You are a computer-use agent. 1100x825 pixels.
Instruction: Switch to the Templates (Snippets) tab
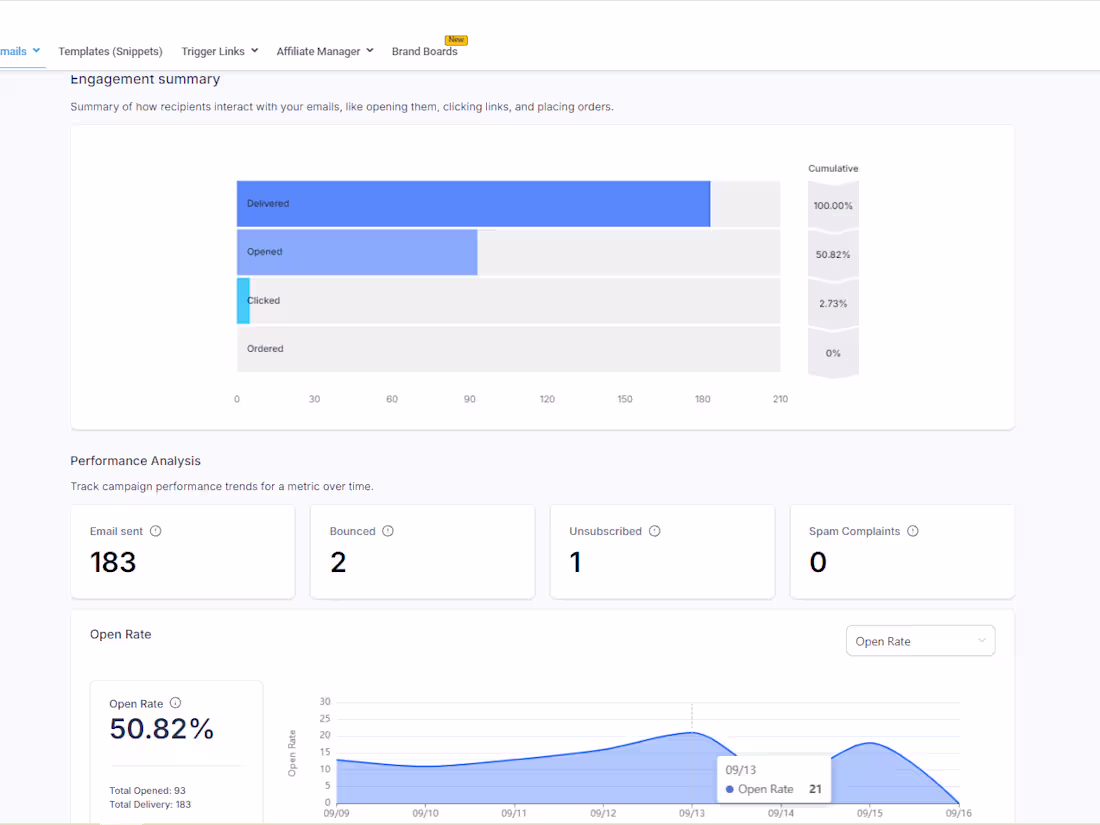[110, 51]
